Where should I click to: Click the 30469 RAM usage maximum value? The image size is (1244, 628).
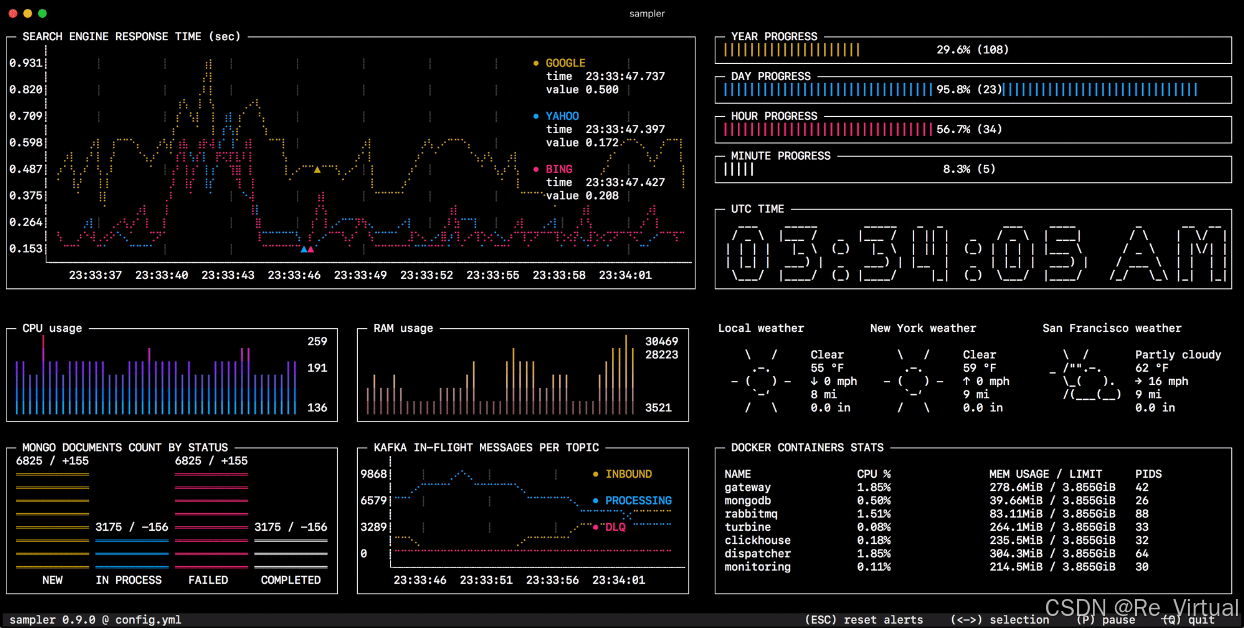(x=661, y=341)
